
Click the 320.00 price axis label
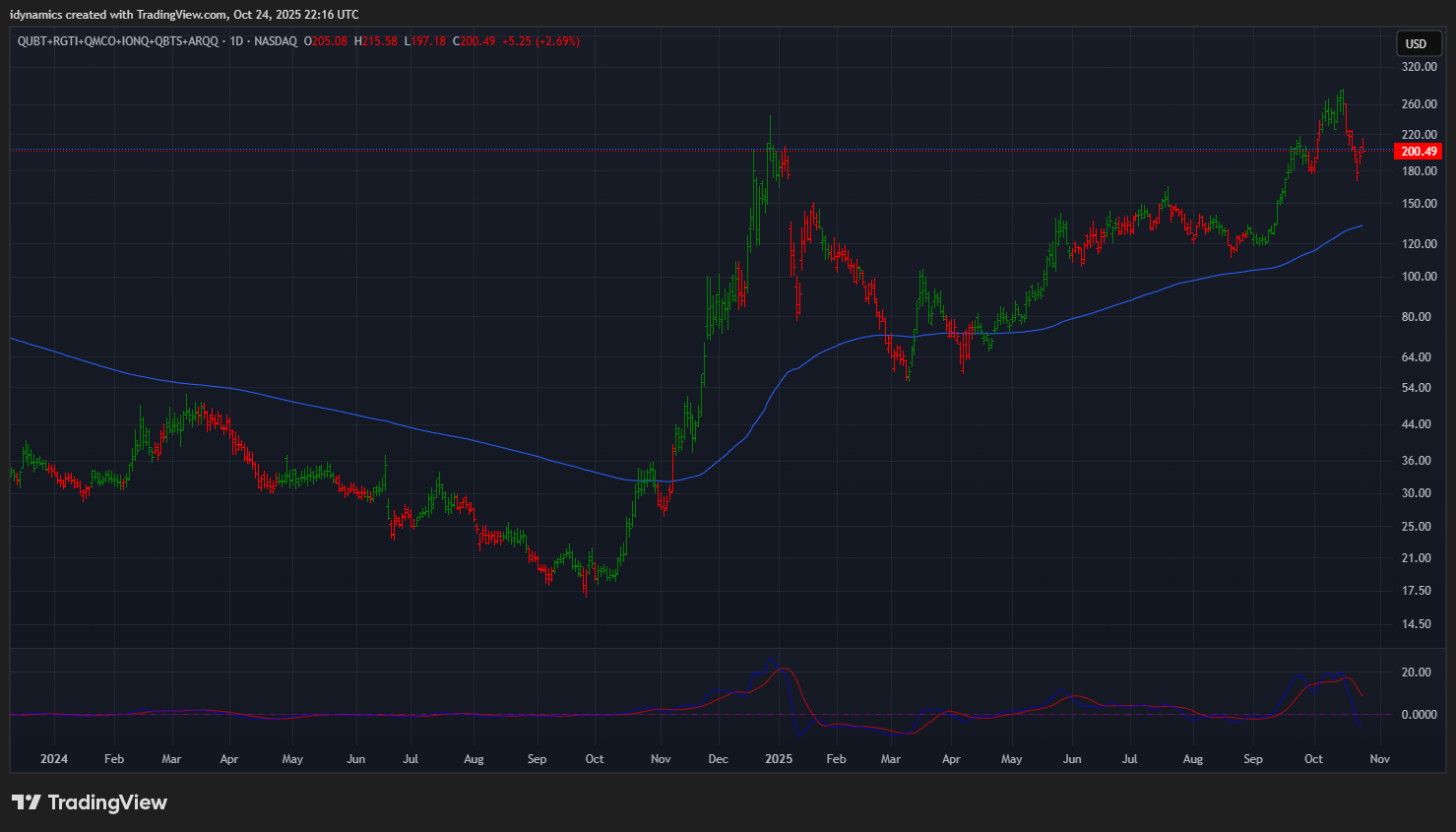(x=1419, y=67)
